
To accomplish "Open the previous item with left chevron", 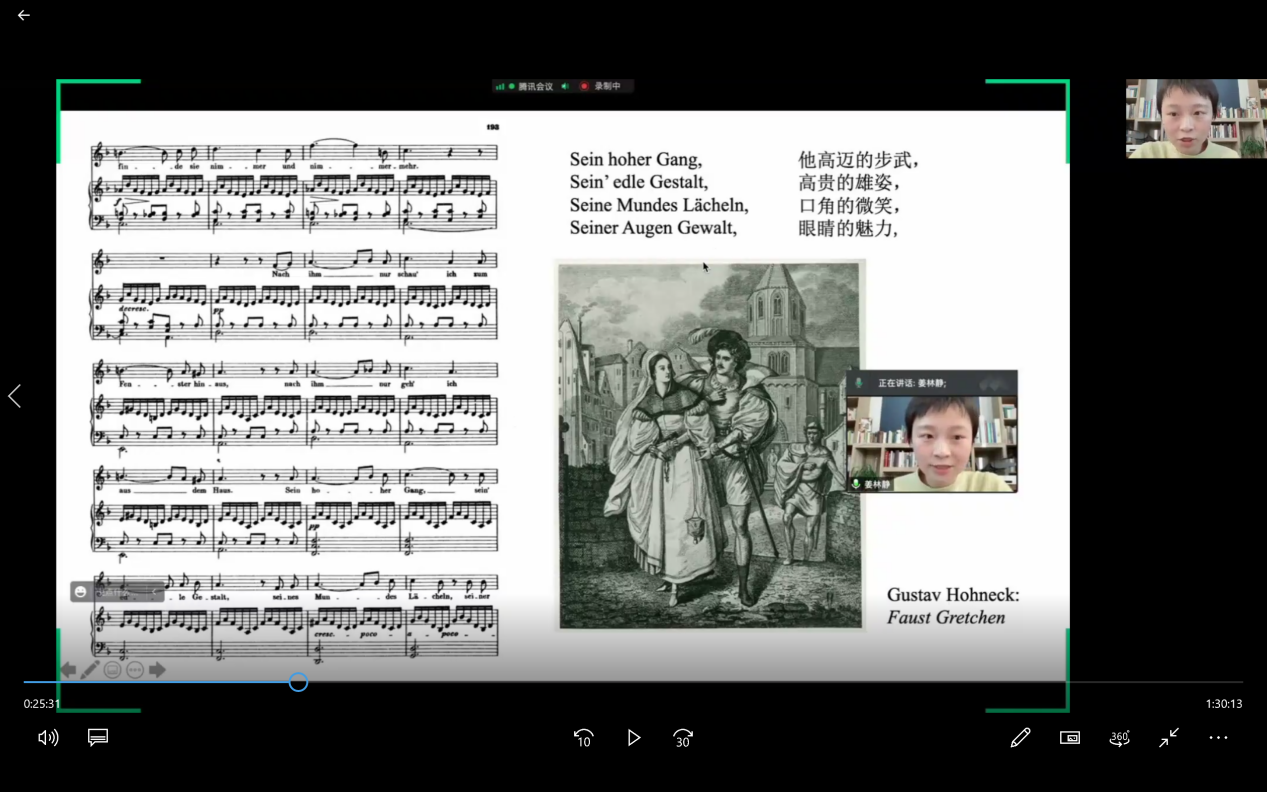I will pyautogui.click(x=14, y=396).
